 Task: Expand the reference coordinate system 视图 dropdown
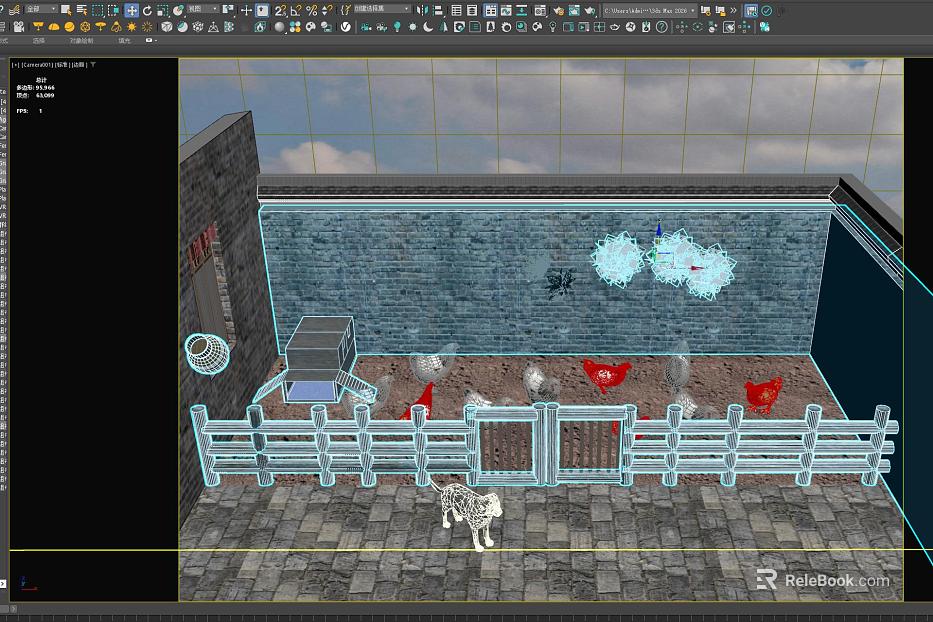[203, 10]
